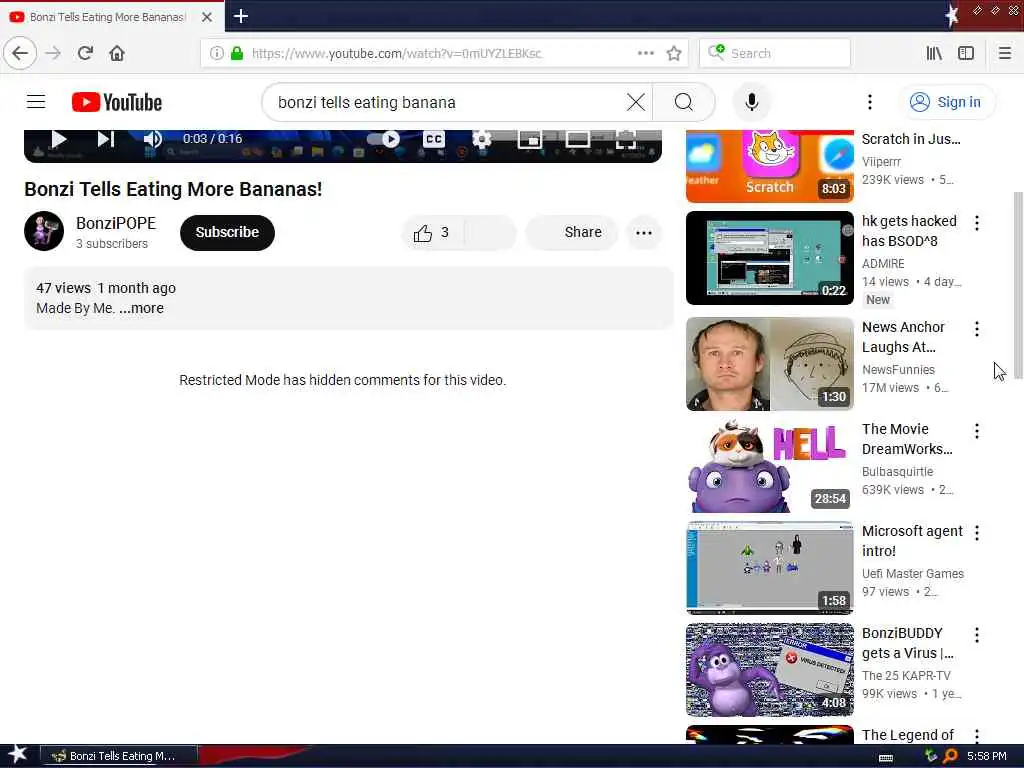Open the BonziPOPE channel name link

point(116,223)
